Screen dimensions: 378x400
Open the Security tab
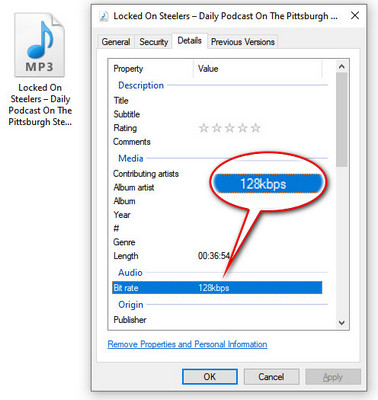coord(153,42)
